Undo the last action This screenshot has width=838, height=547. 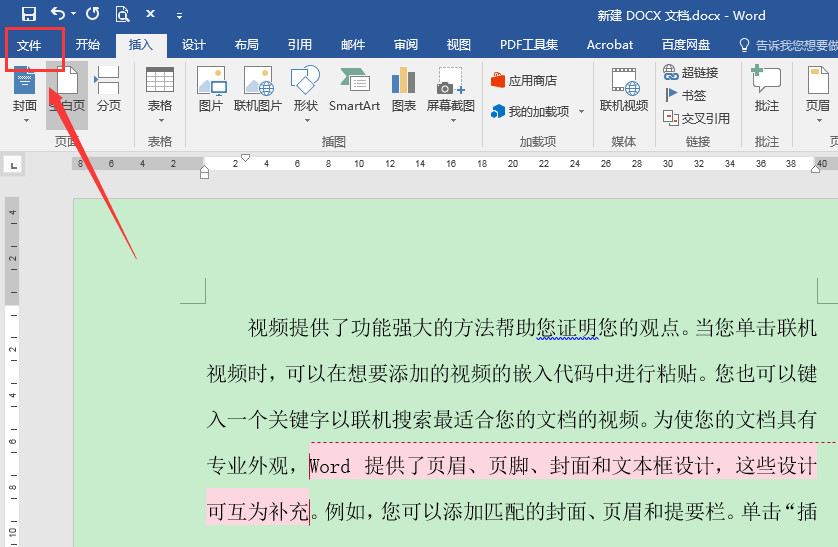(x=58, y=13)
